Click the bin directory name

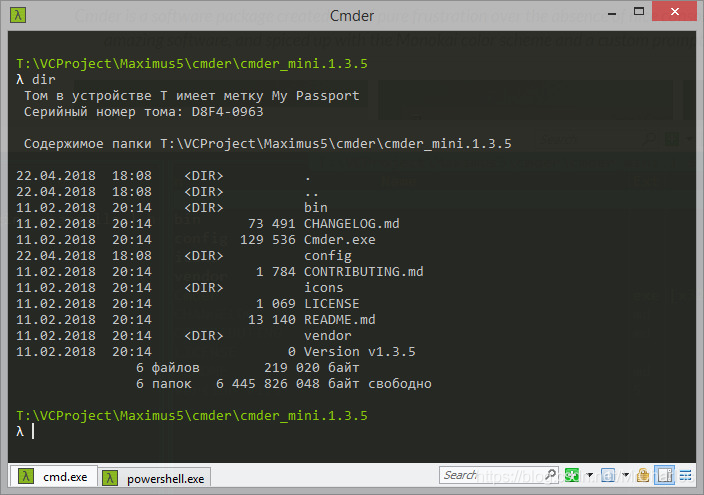point(316,208)
